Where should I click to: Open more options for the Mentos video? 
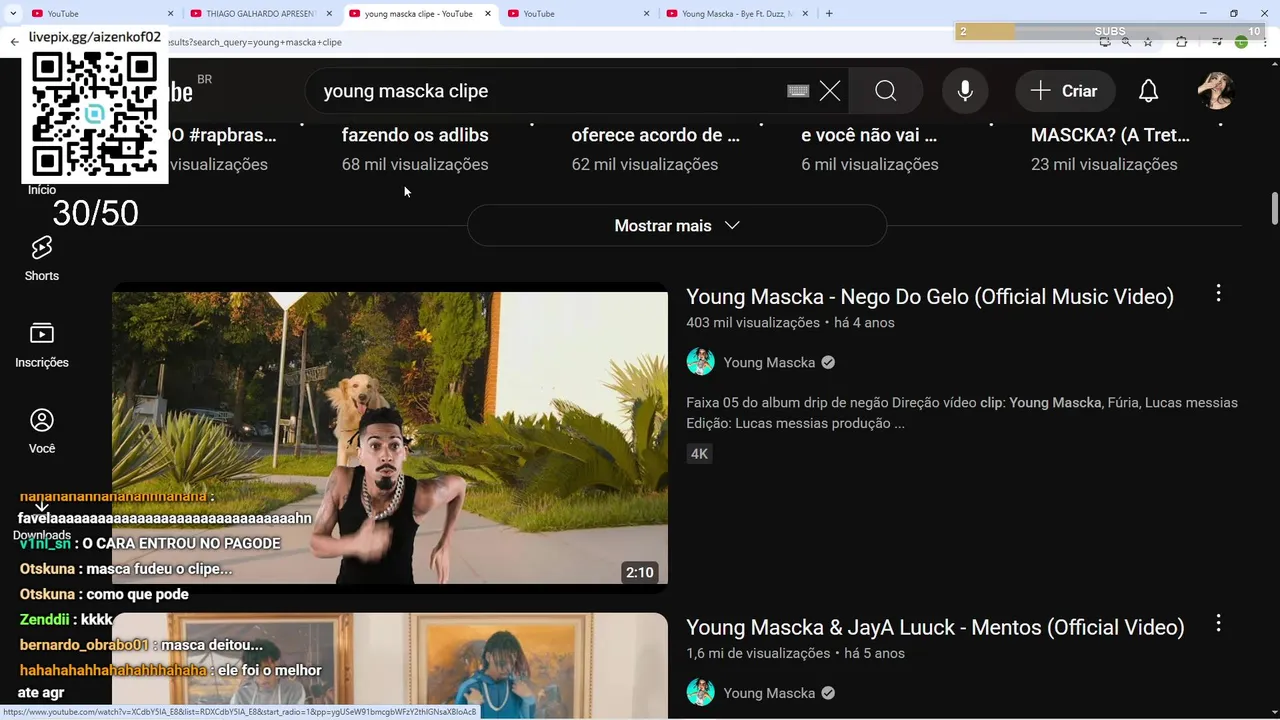pos(1218,624)
